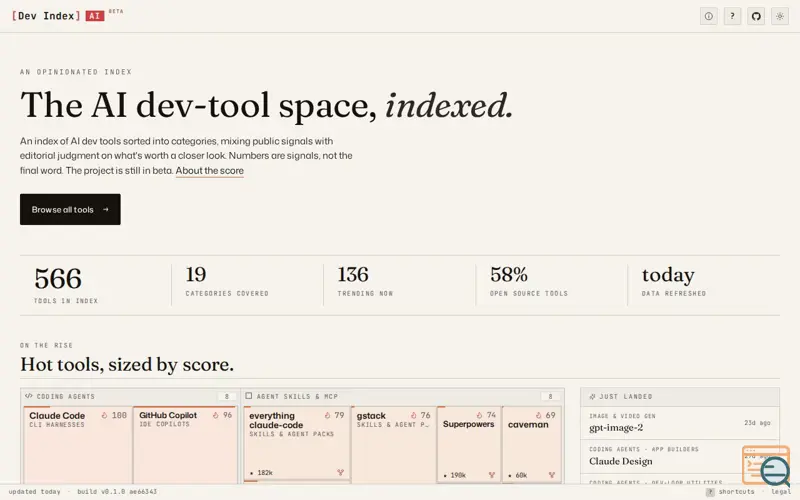This screenshot has height=500, width=800.
Task: Open the GitHub Copilot tile
Action: (186, 445)
